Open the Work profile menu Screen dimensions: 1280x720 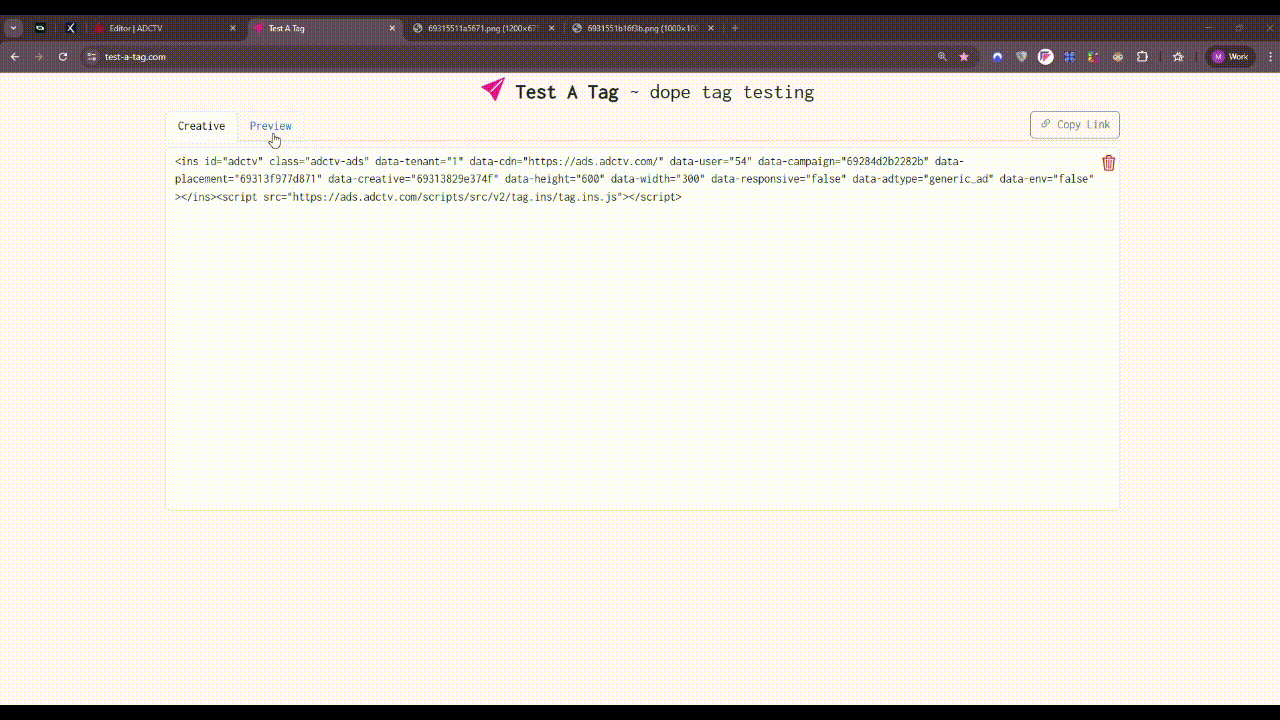[1230, 57]
